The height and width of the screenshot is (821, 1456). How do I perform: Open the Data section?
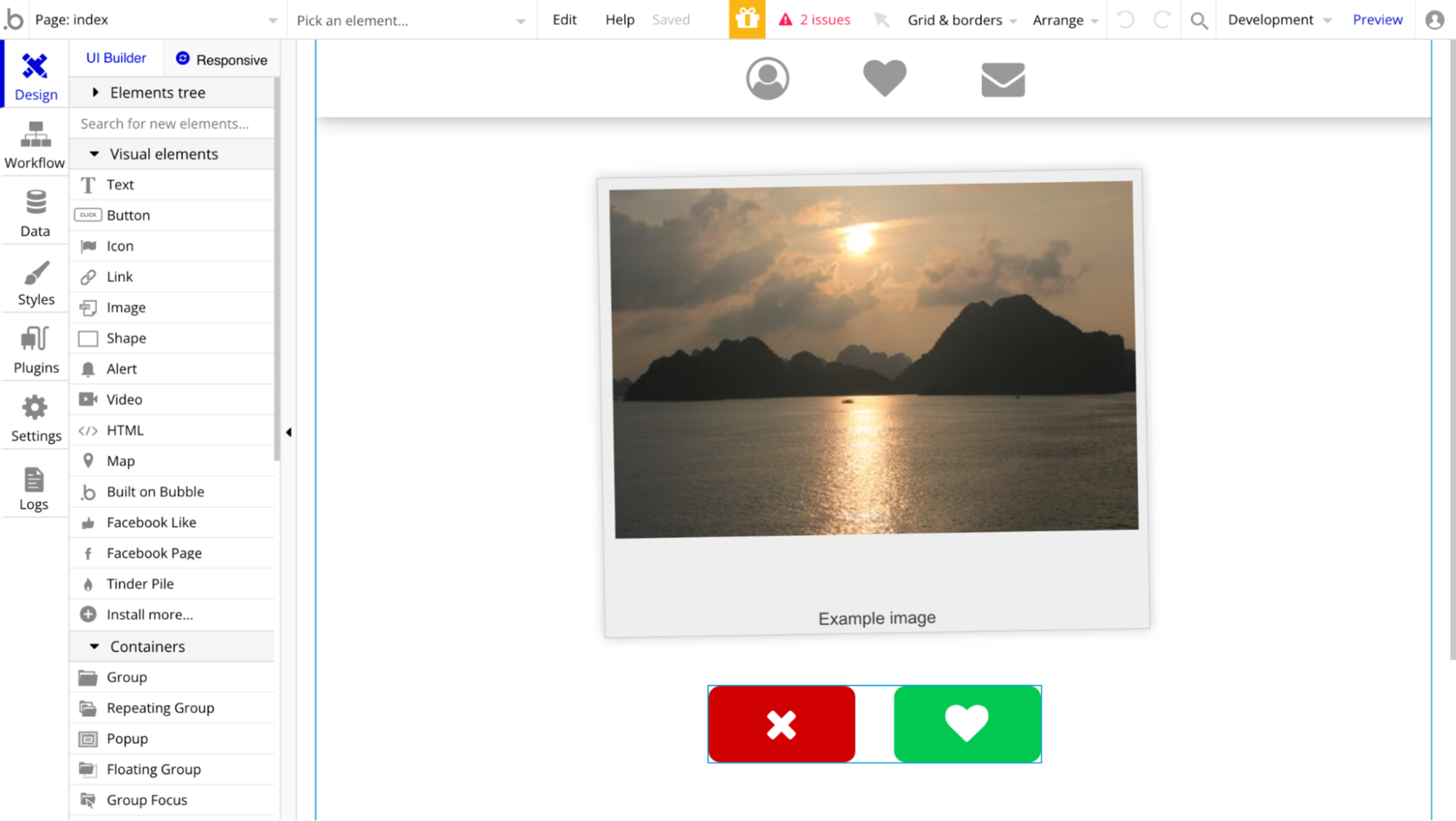pos(36,213)
